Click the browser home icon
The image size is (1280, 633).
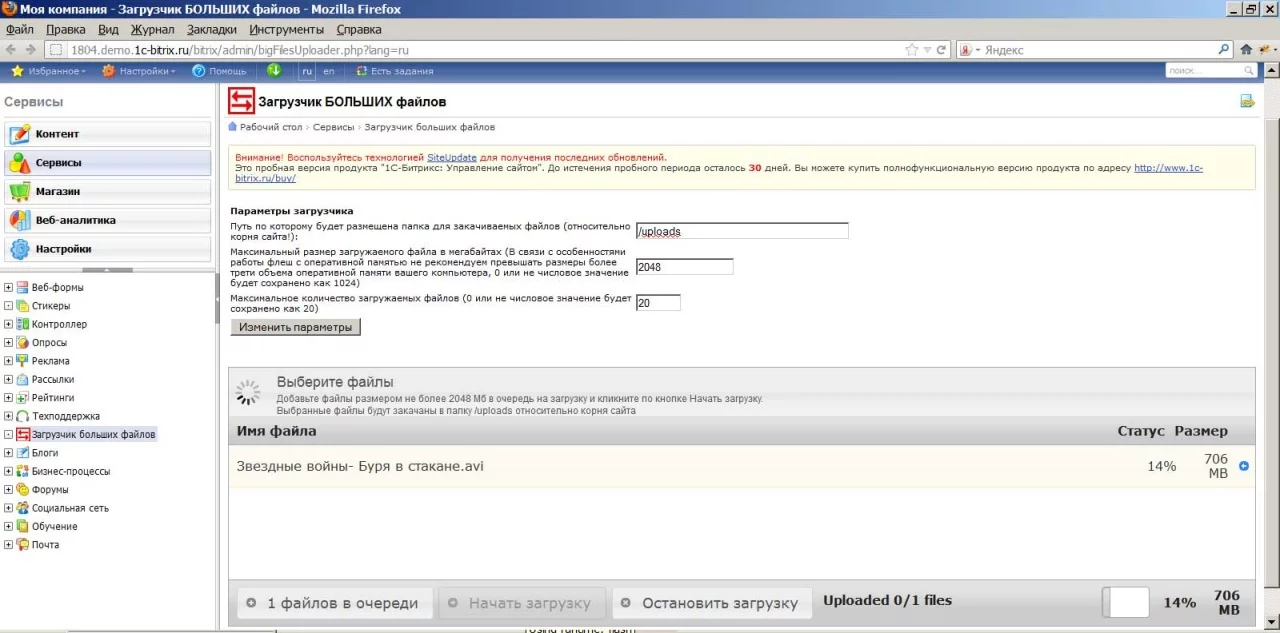[x=1246, y=49]
